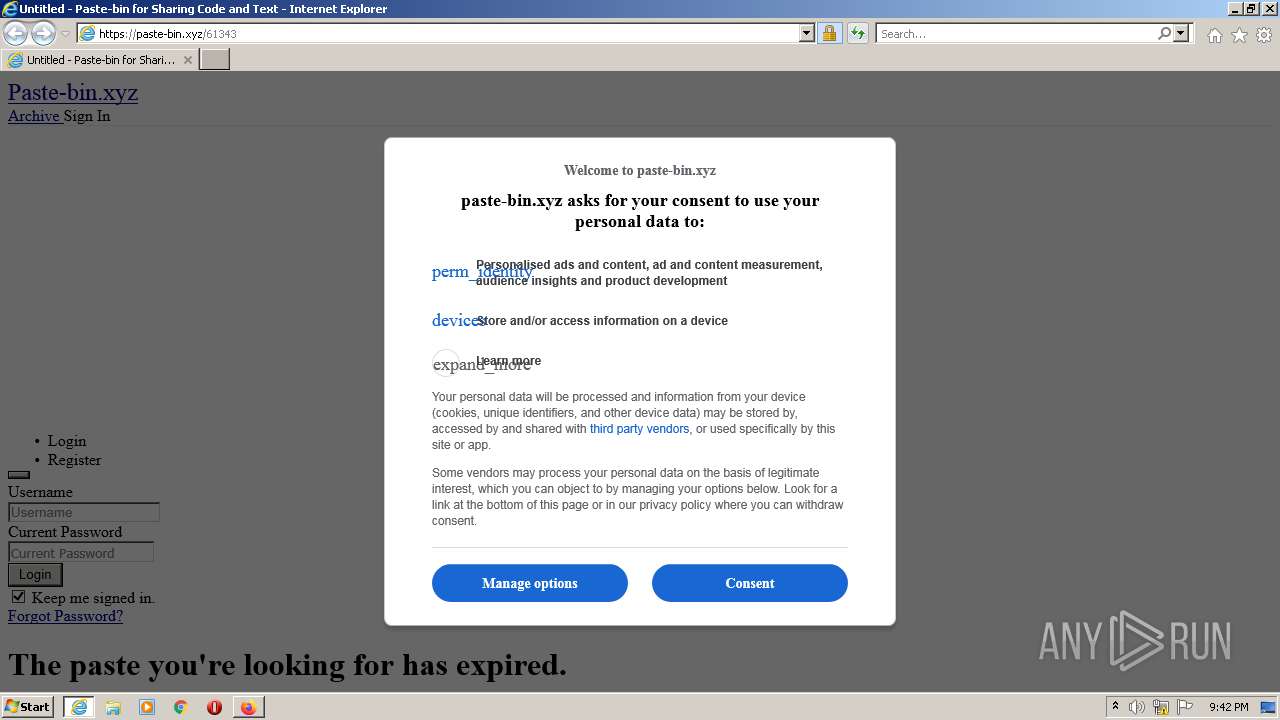Open the address bar history dropdown
This screenshot has height=720, width=1280.
coord(807,33)
